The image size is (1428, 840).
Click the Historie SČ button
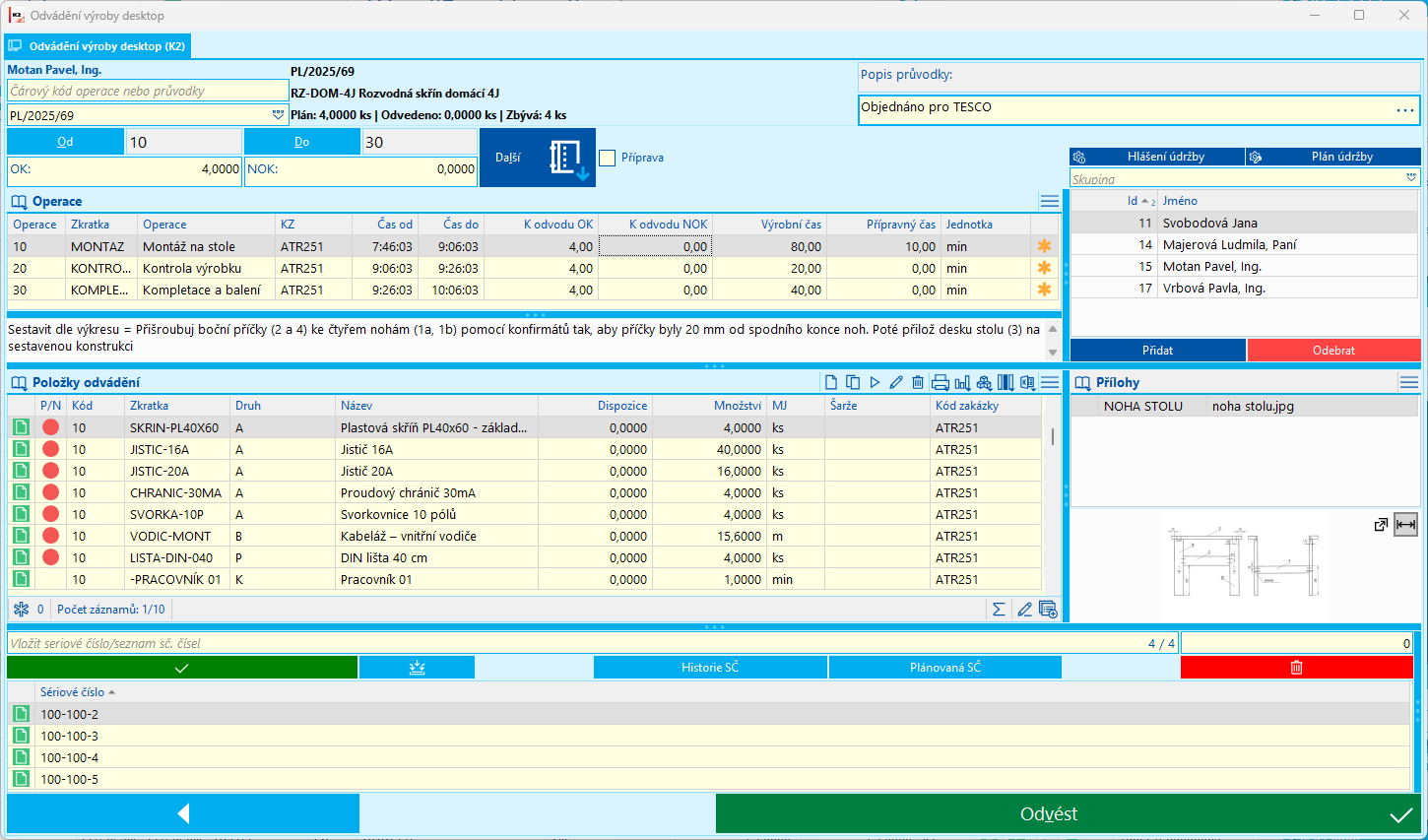(710, 668)
